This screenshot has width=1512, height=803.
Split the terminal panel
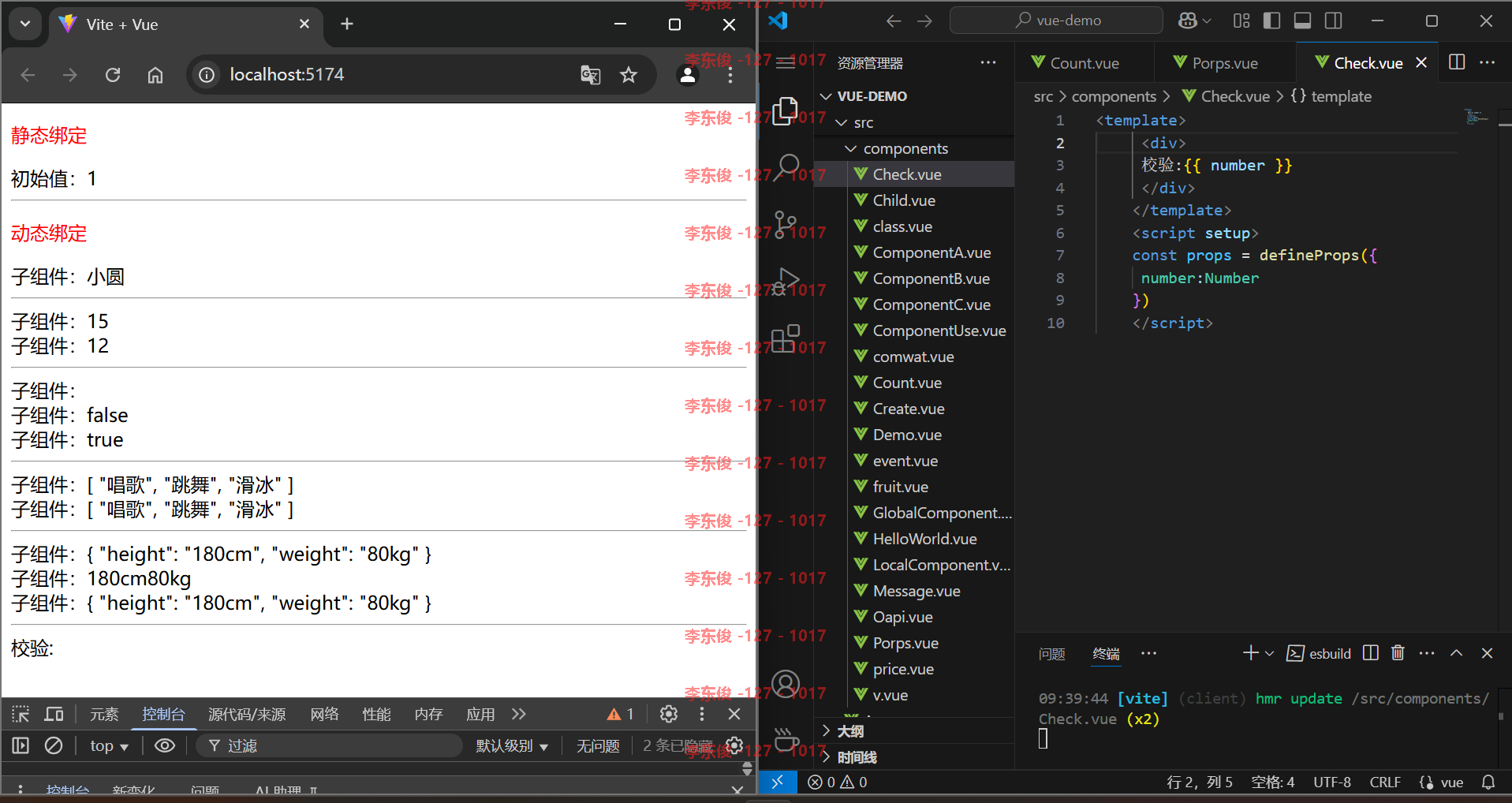click(1371, 653)
